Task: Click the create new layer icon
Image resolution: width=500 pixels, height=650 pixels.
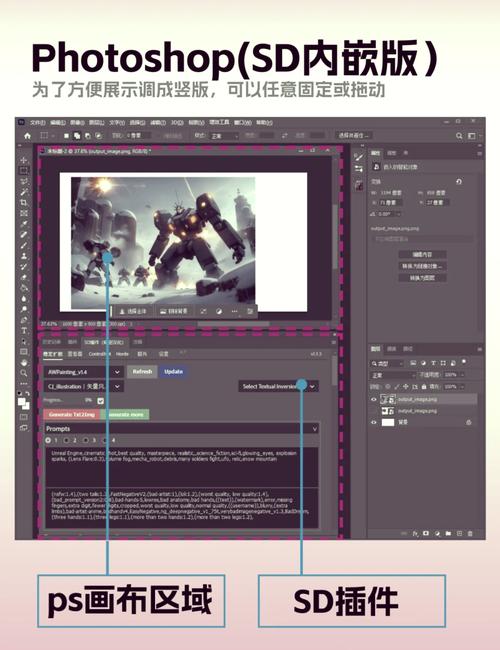Action: click(459, 534)
